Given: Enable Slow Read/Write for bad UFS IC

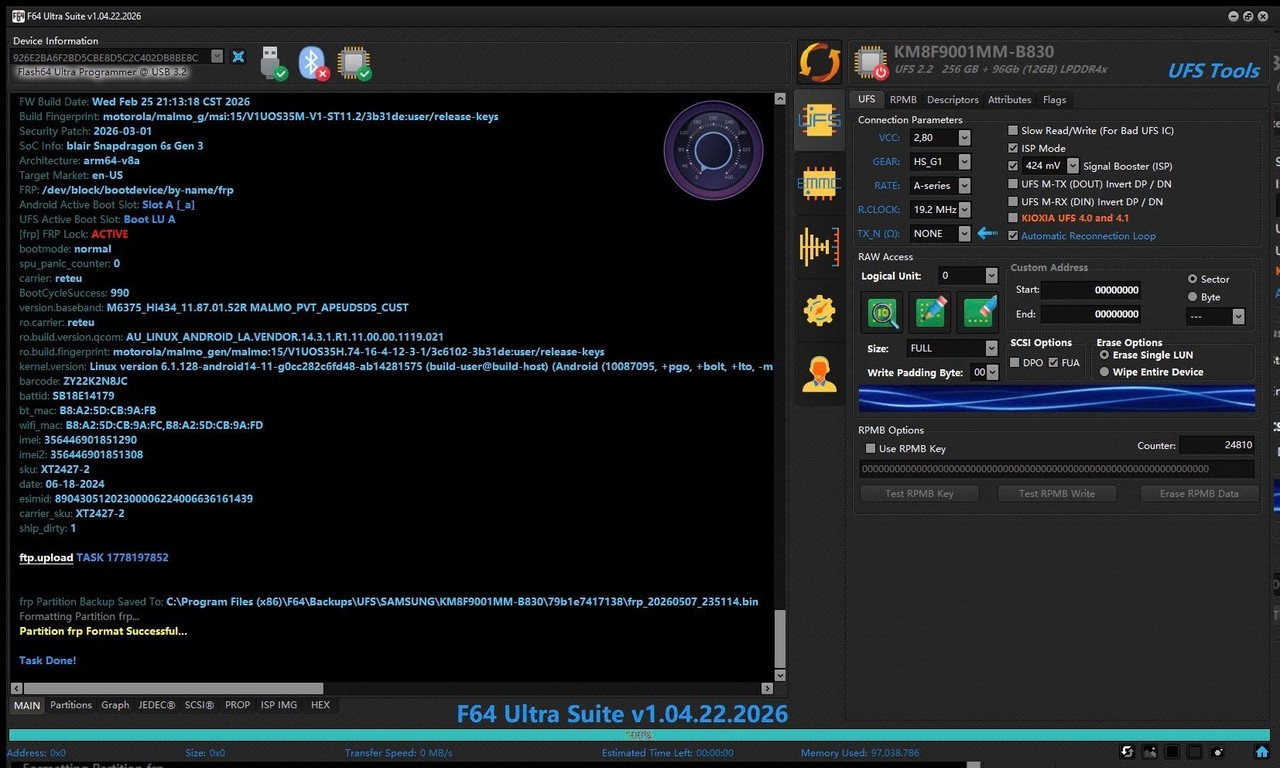Looking at the screenshot, I should [1013, 130].
